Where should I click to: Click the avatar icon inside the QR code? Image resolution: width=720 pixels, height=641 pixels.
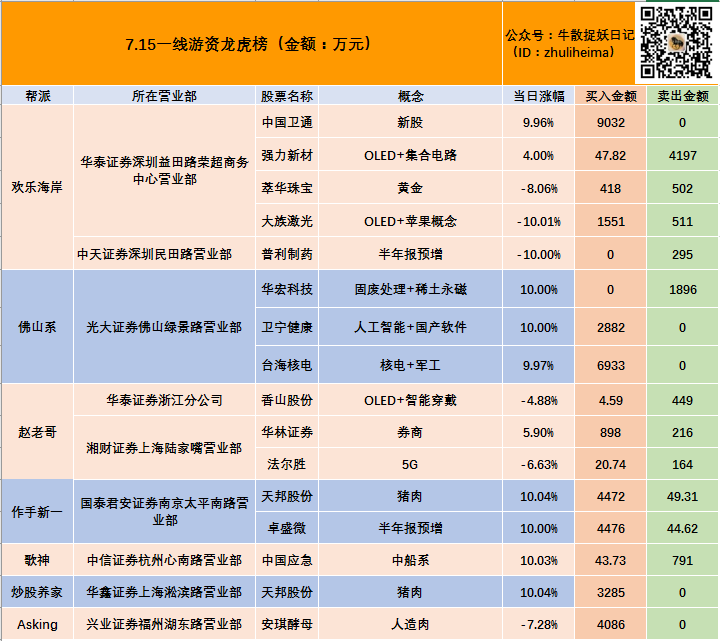[x=676, y=44]
